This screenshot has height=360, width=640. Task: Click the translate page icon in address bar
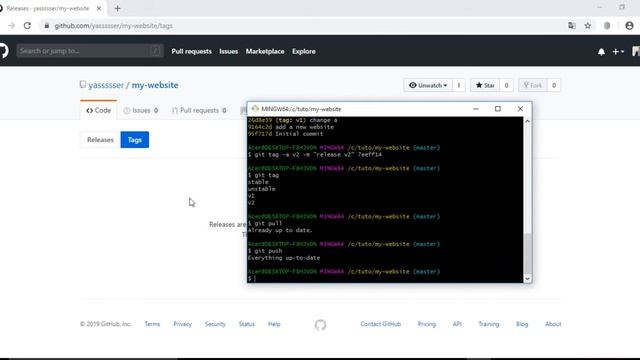pos(572,26)
